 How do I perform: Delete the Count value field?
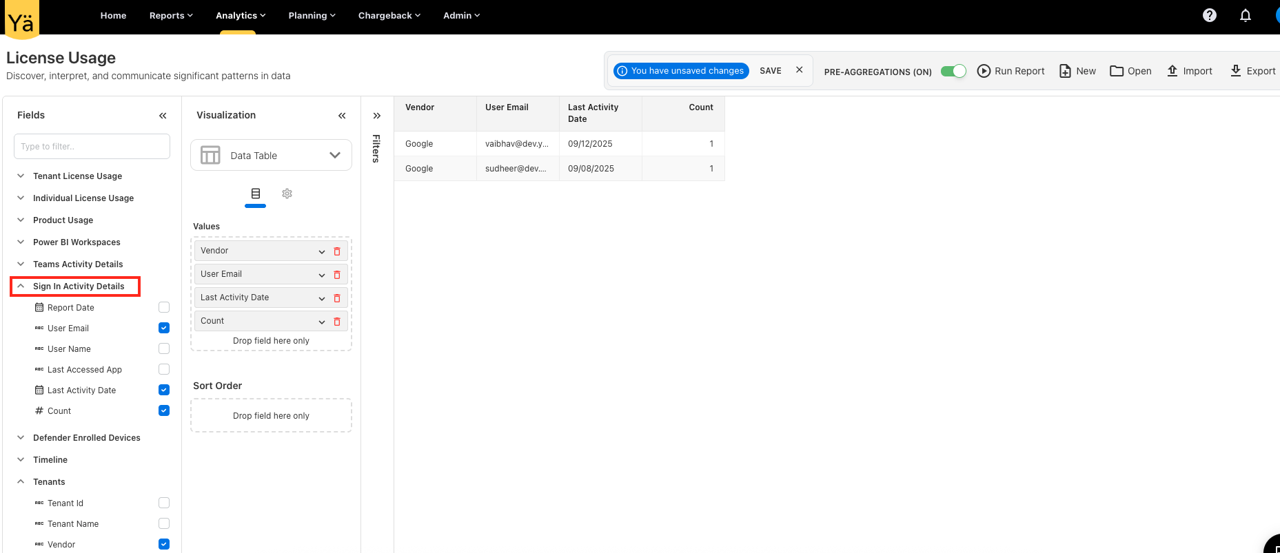[337, 322]
